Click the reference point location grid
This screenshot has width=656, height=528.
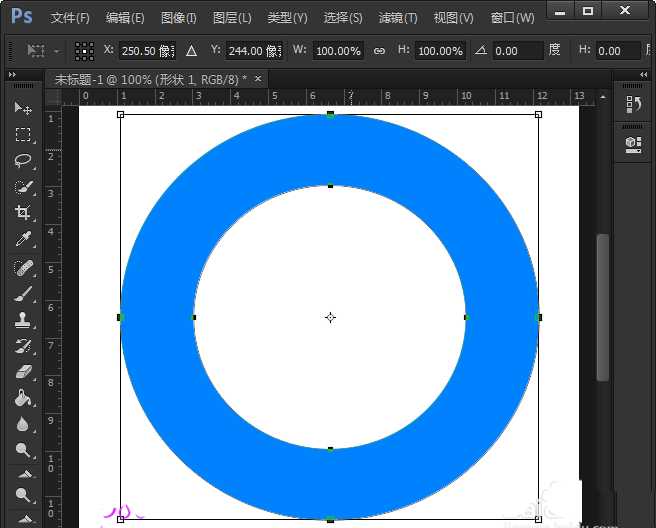tap(85, 50)
